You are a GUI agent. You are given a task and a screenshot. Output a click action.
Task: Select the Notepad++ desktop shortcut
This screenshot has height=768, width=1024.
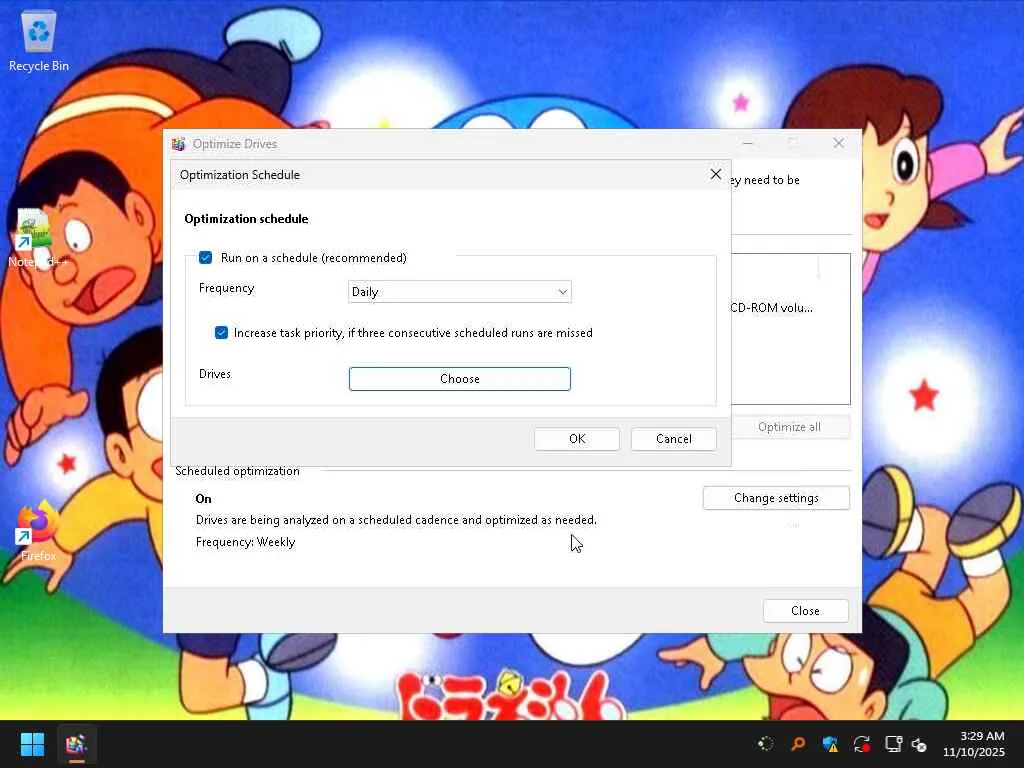(37, 238)
